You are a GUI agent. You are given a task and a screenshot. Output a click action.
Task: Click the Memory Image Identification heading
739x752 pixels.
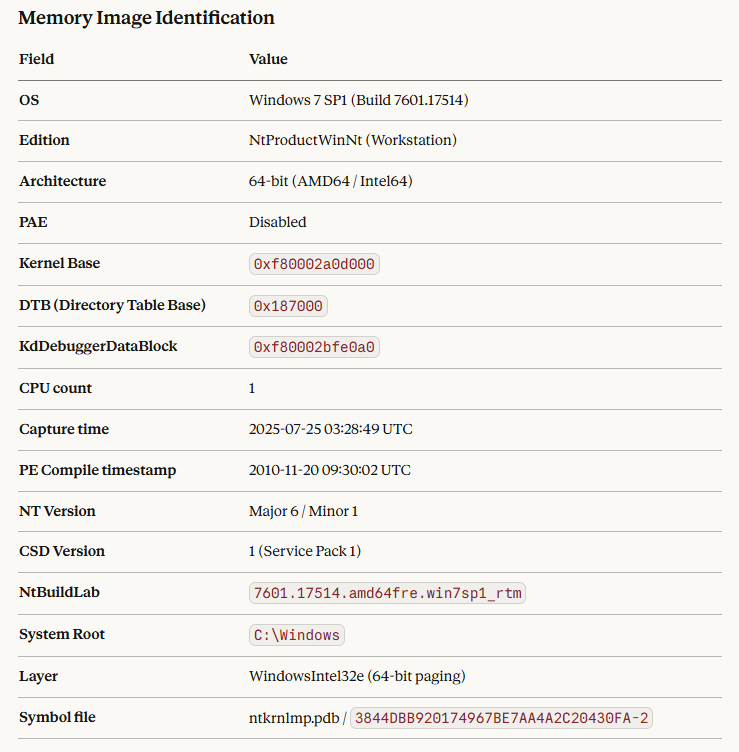(x=146, y=18)
